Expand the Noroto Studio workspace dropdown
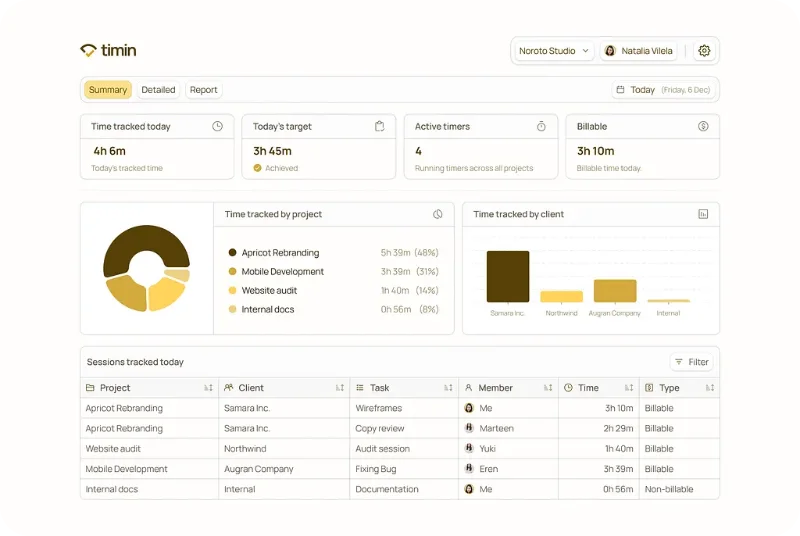The image size is (800, 536). pyautogui.click(x=554, y=50)
